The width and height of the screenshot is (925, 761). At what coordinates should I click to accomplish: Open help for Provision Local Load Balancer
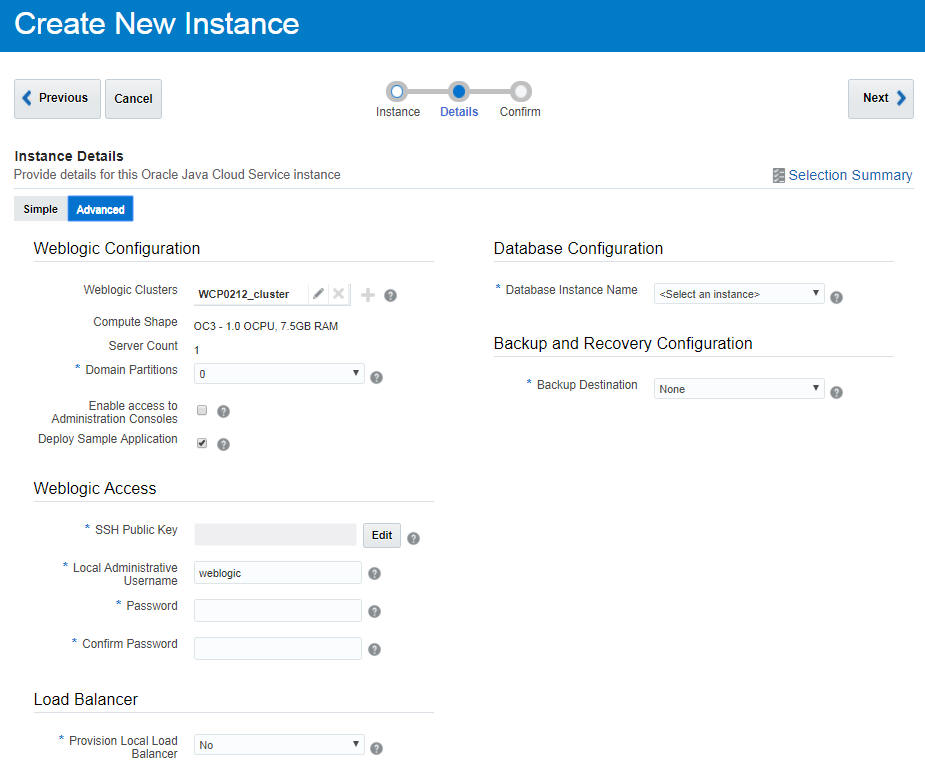pyautogui.click(x=375, y=747)
